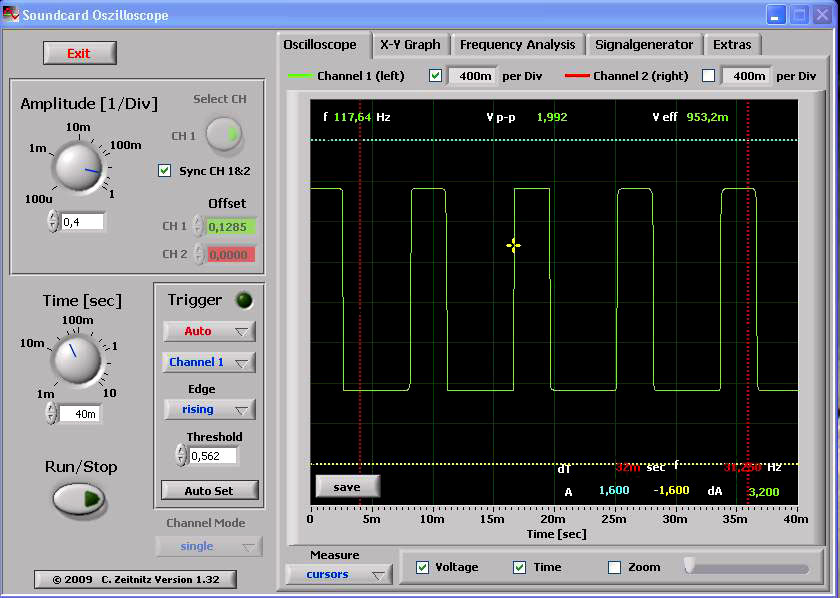This screenshot has width=840, height=598.
Task: Click the CH 2 offset field 0,0000
Action: coord(230,255)
